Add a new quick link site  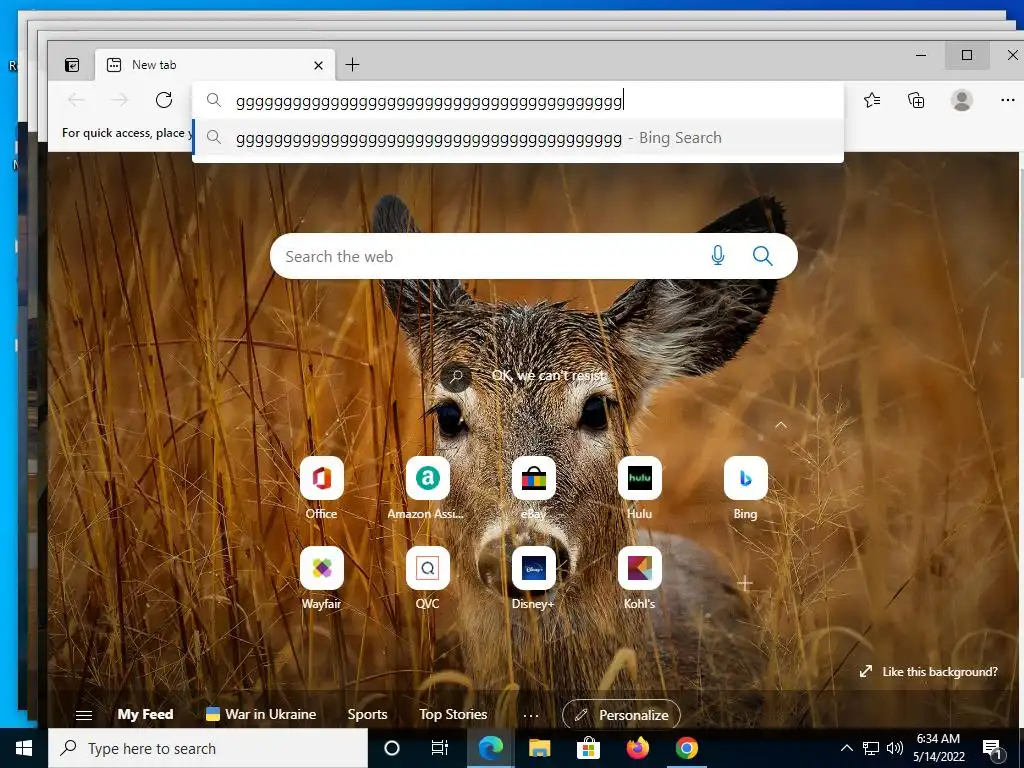click(x=745, y=583)
